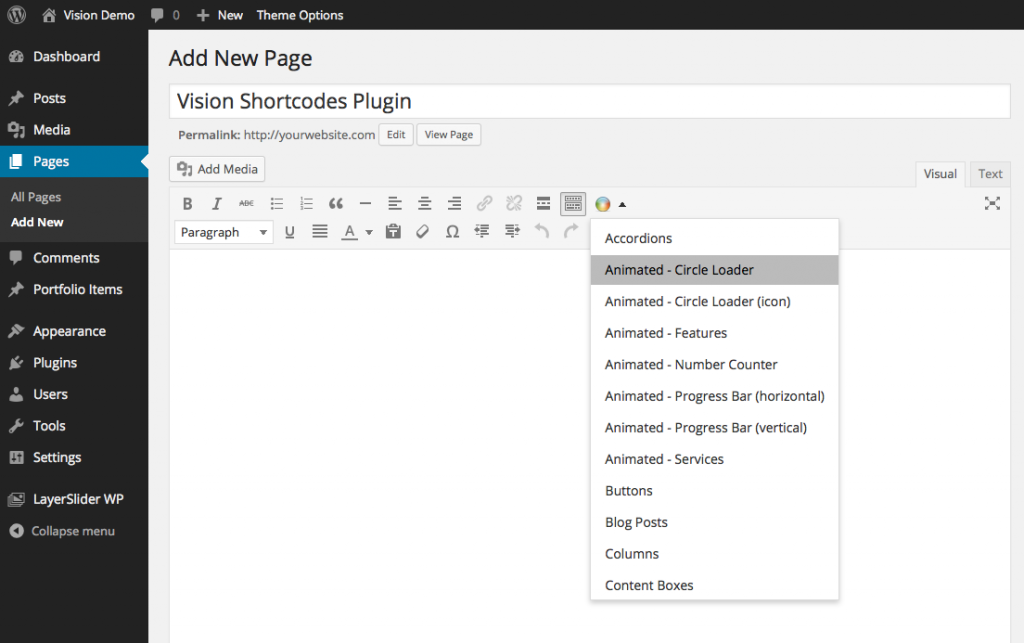Open the Users menu
The image size is (1024, 643).
click(x=74, y=394)
